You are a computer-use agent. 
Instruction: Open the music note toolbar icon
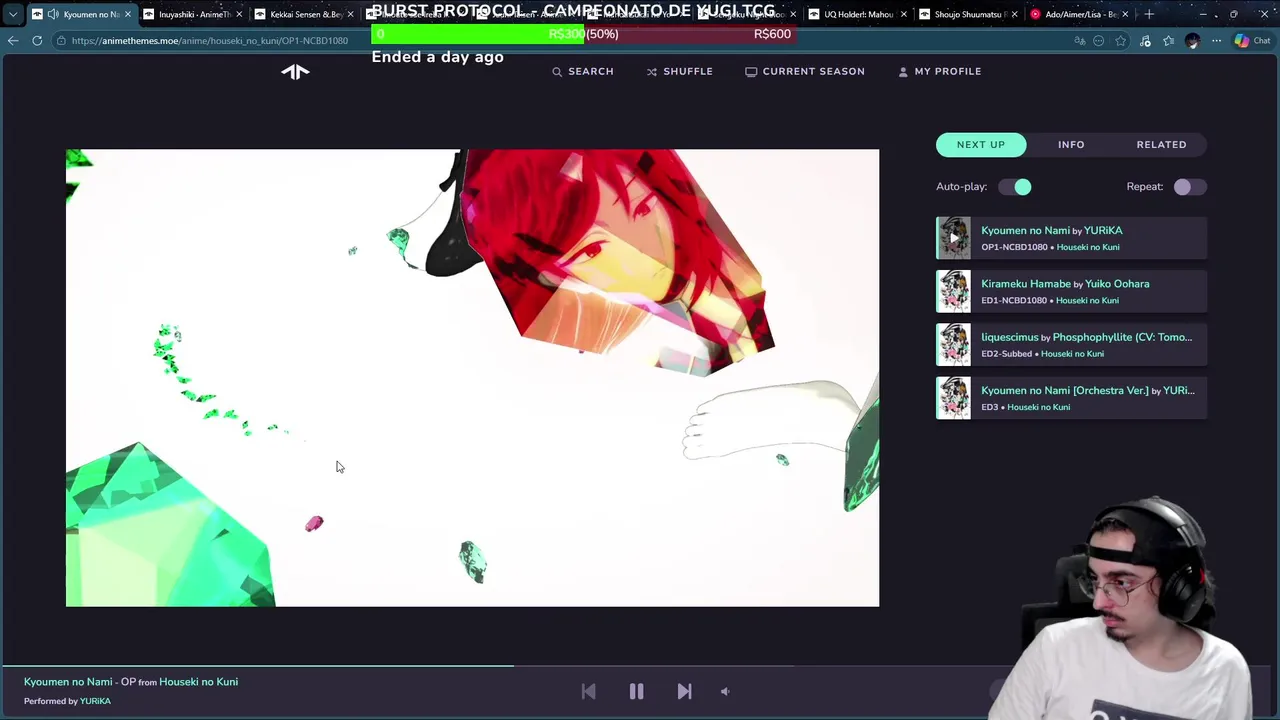(x=1145, y=41)
